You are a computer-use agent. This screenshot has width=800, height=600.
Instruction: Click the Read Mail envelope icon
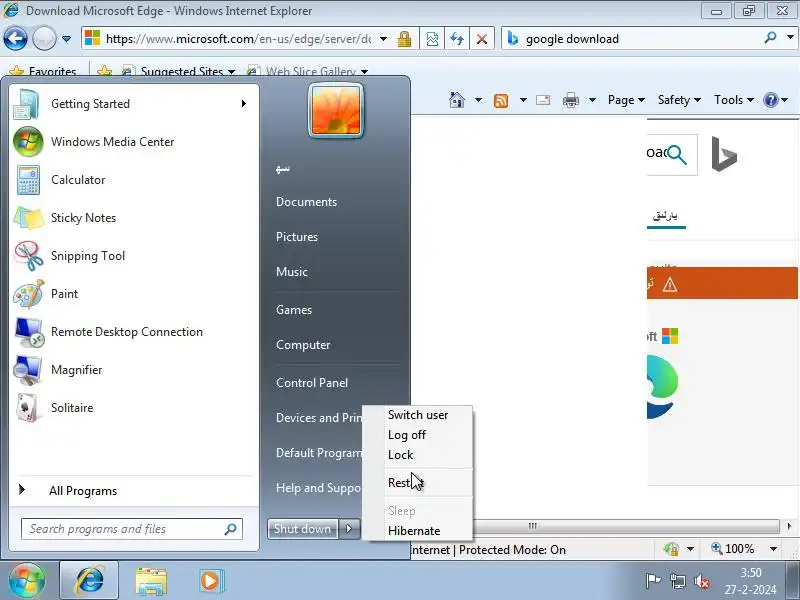click(543, 100)
